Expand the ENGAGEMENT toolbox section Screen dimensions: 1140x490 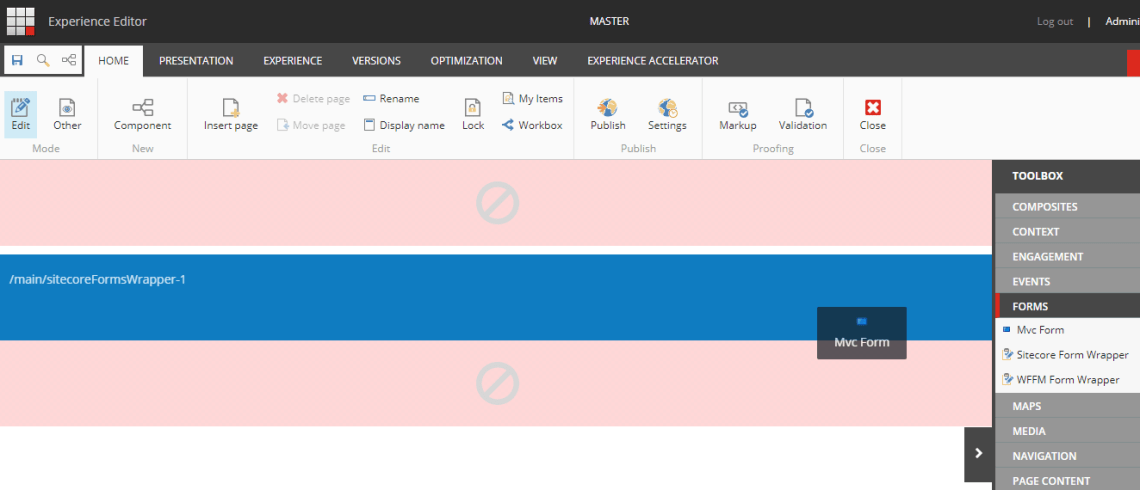[1067, 257]
